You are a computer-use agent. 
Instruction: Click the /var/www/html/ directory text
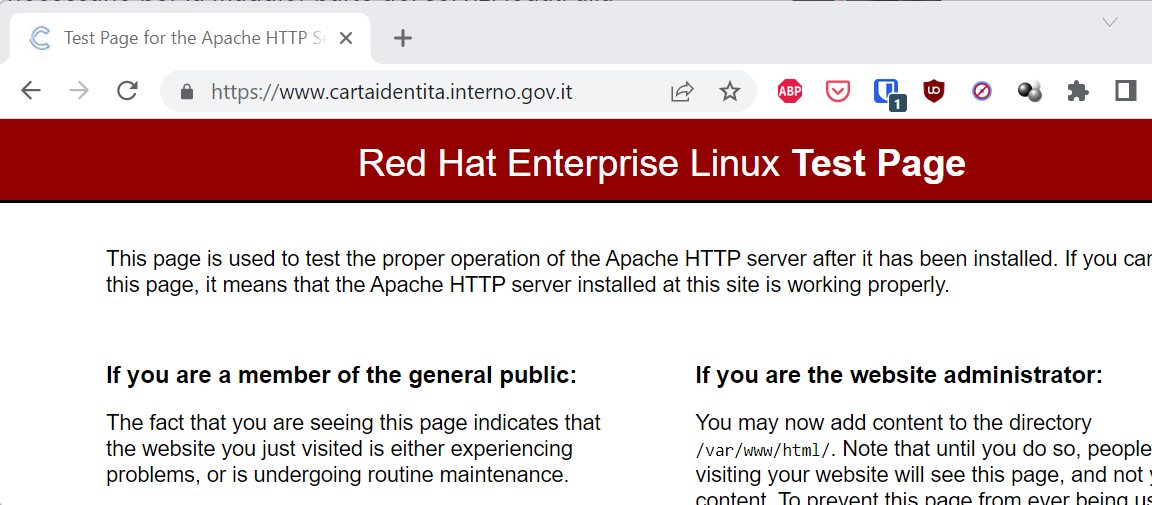762,449
